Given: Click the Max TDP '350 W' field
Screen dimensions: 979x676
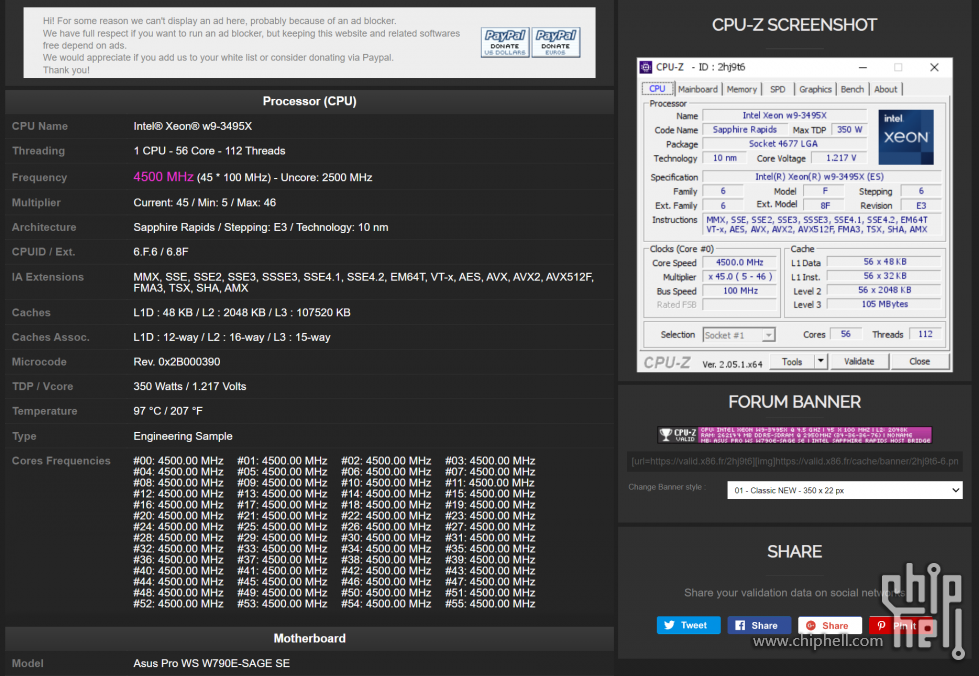Looking at the screenshot, I should coord(849,130).
